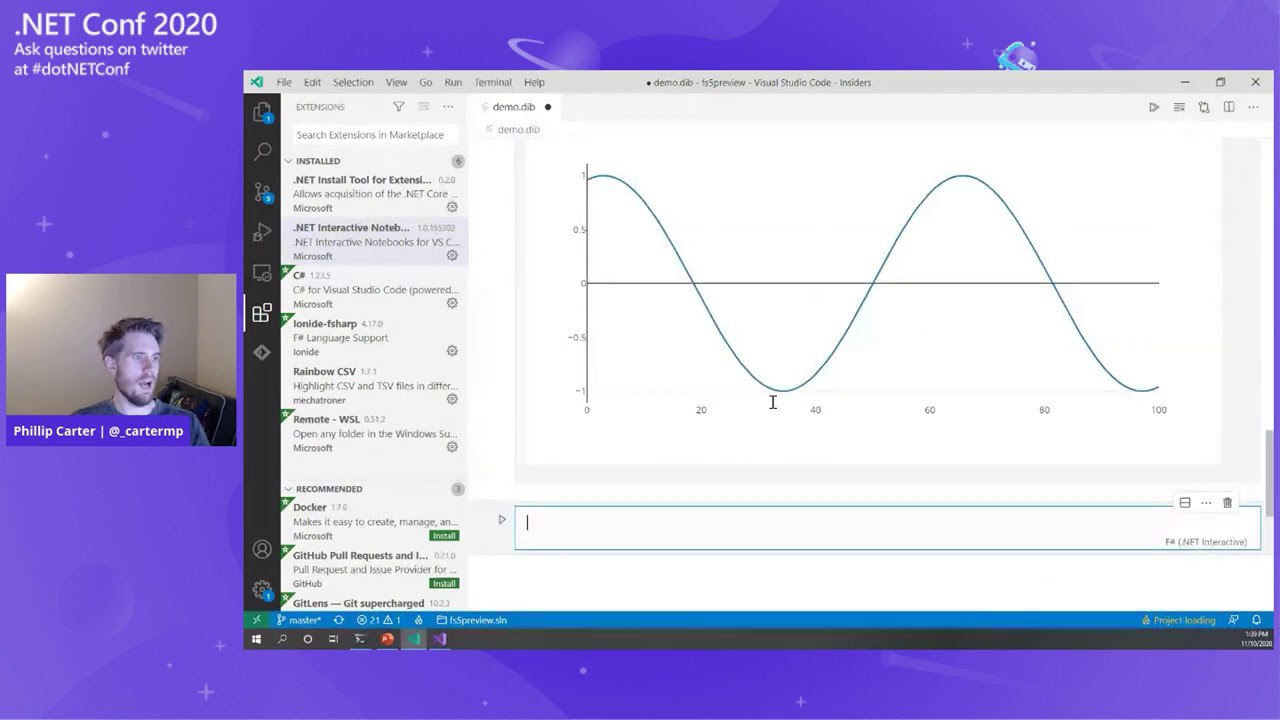Viewport: 1280px width, 720px height.
Task: Install the Docker extension
Action: (x=444, y=536)
